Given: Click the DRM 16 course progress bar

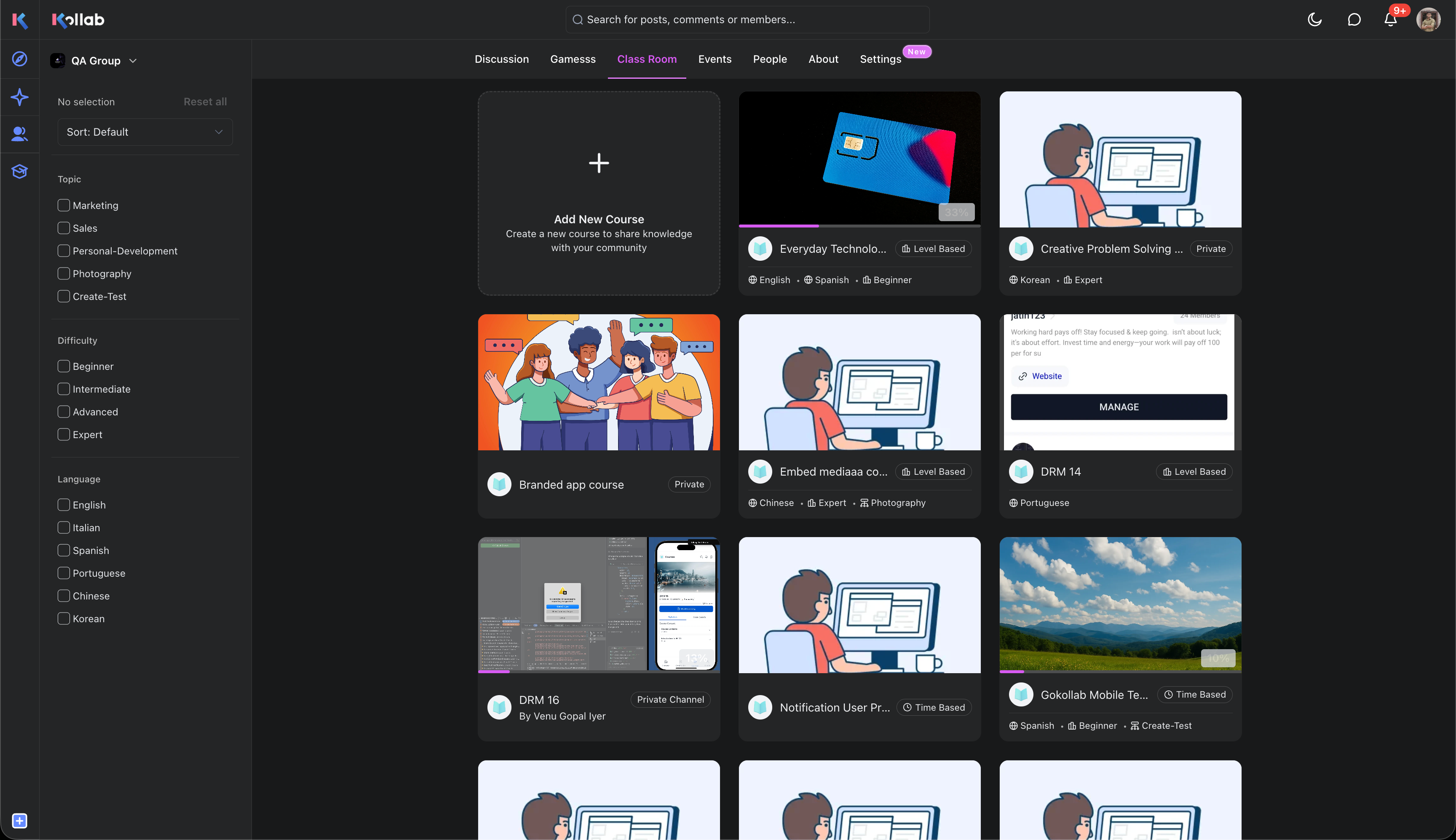Looking at the screenshot, I should click(x=599, y=671).
